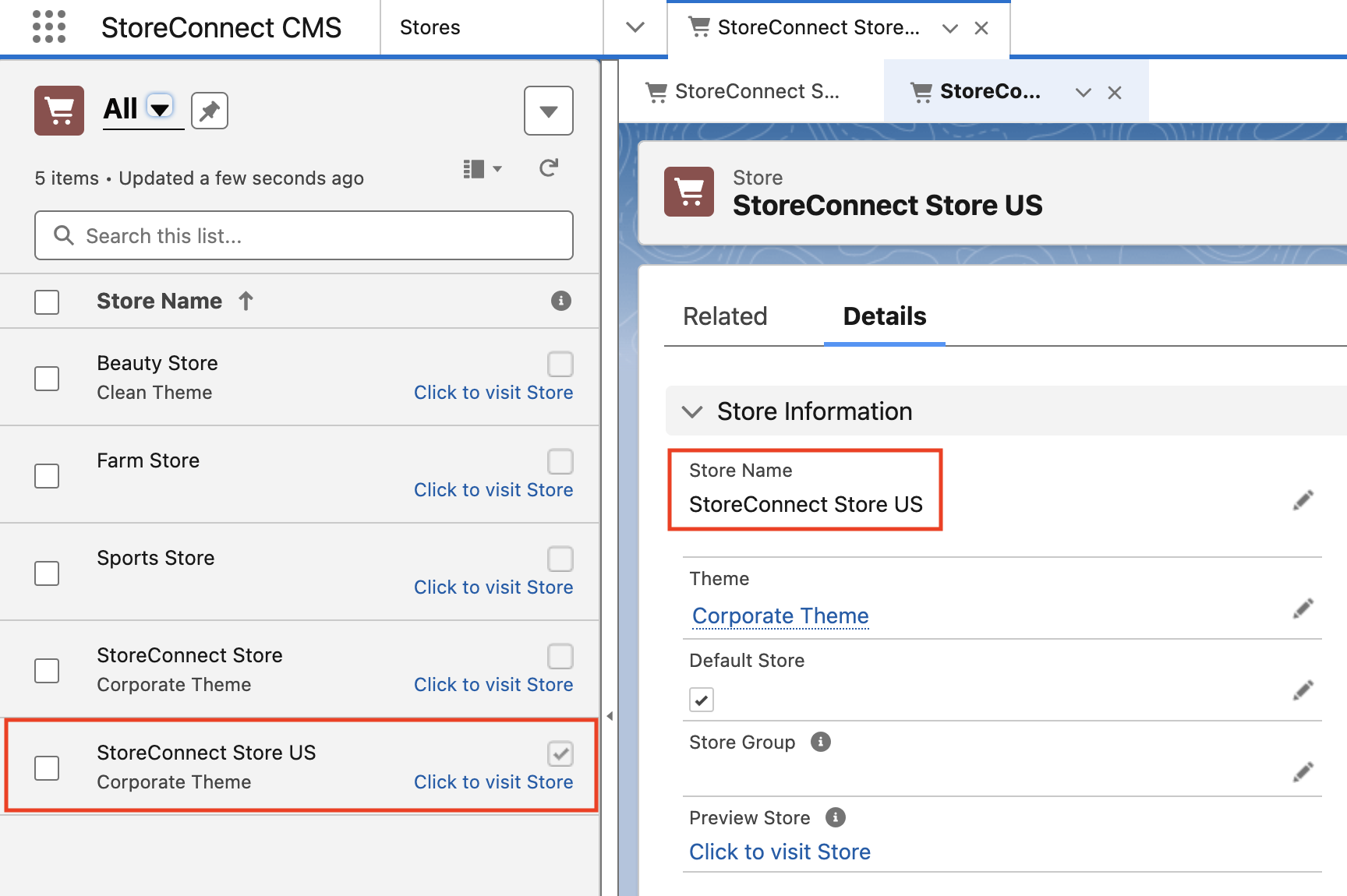The image size is (1347, 896).
Task: Edit the Store Group field pencil
Action: pos(1303,772)
